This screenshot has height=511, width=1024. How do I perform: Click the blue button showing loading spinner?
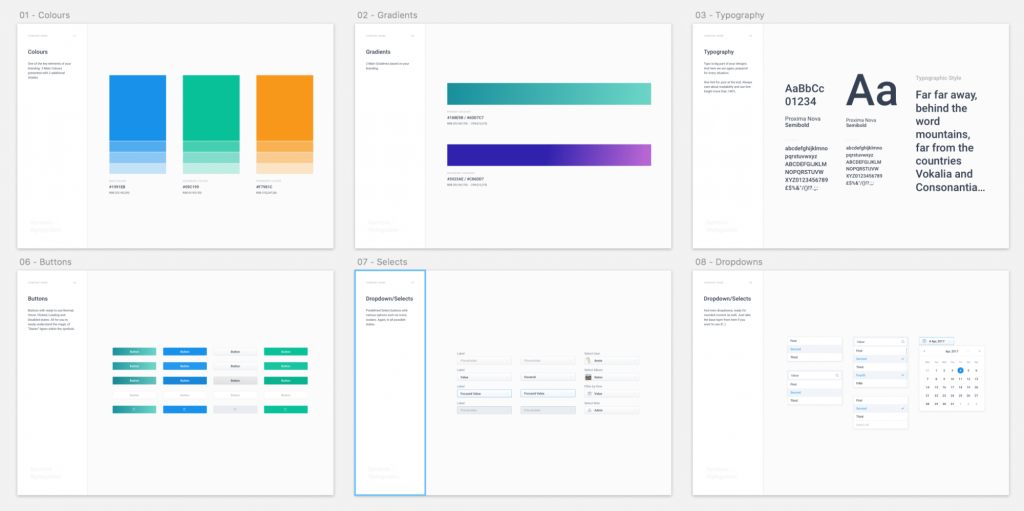pos(185,410)
